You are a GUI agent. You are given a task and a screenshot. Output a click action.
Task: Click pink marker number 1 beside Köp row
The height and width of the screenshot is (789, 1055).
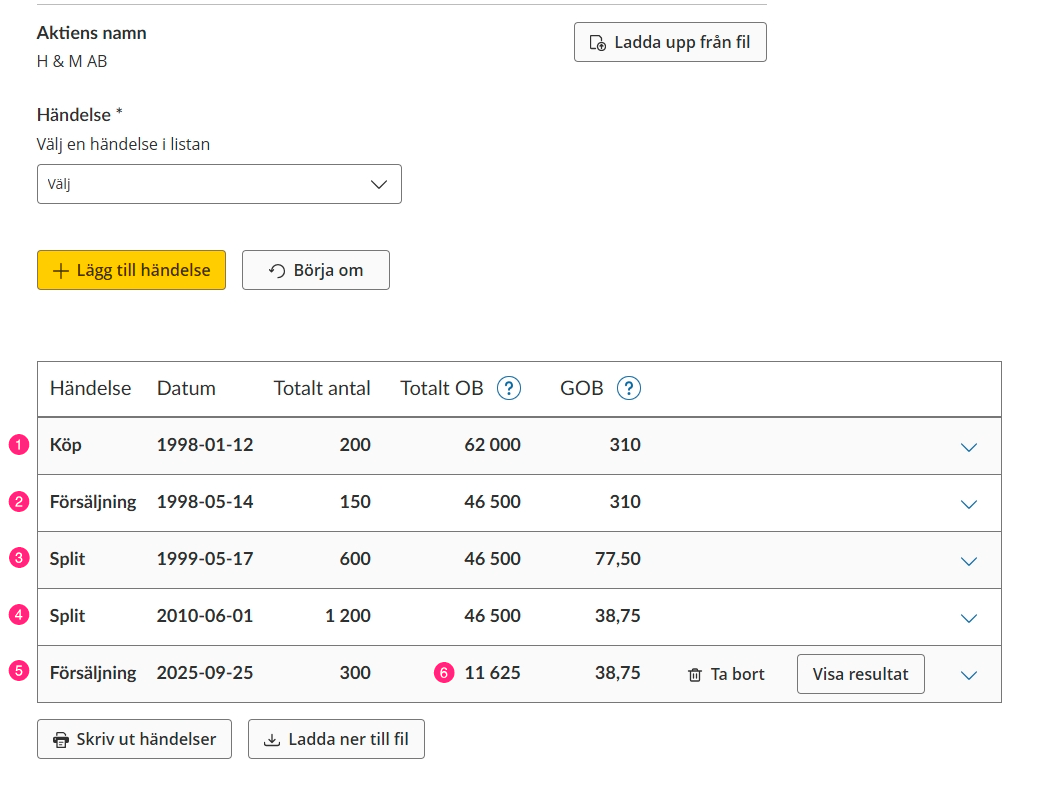pyautogui.click(x=19, y=445)
